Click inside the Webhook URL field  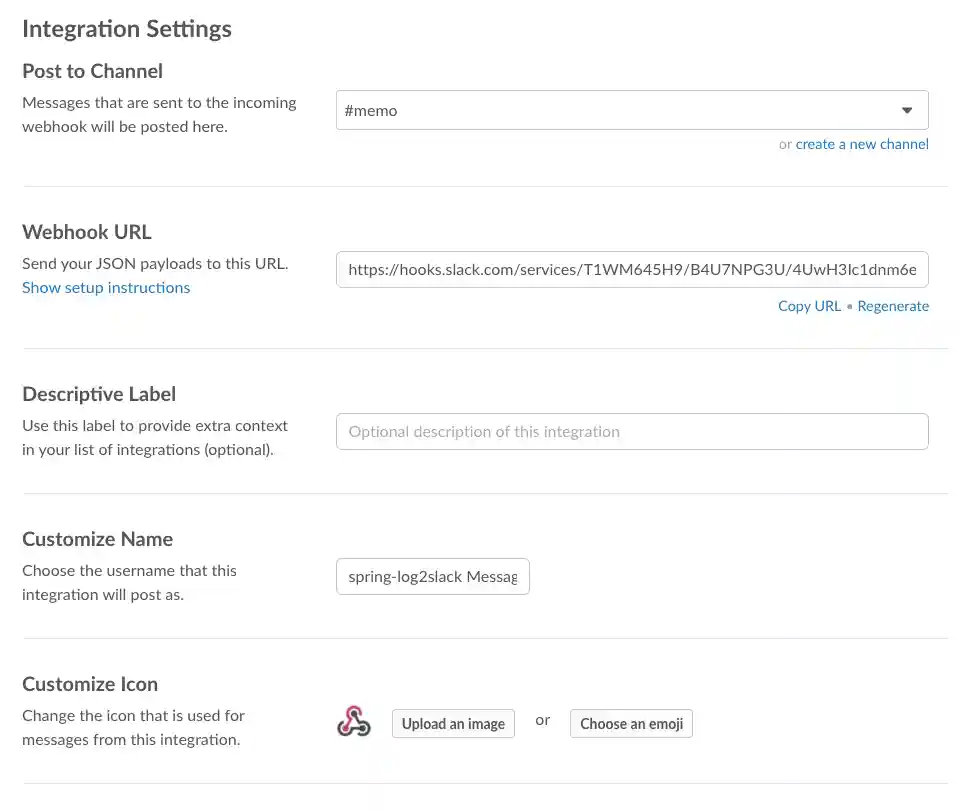tap(632, 269)
